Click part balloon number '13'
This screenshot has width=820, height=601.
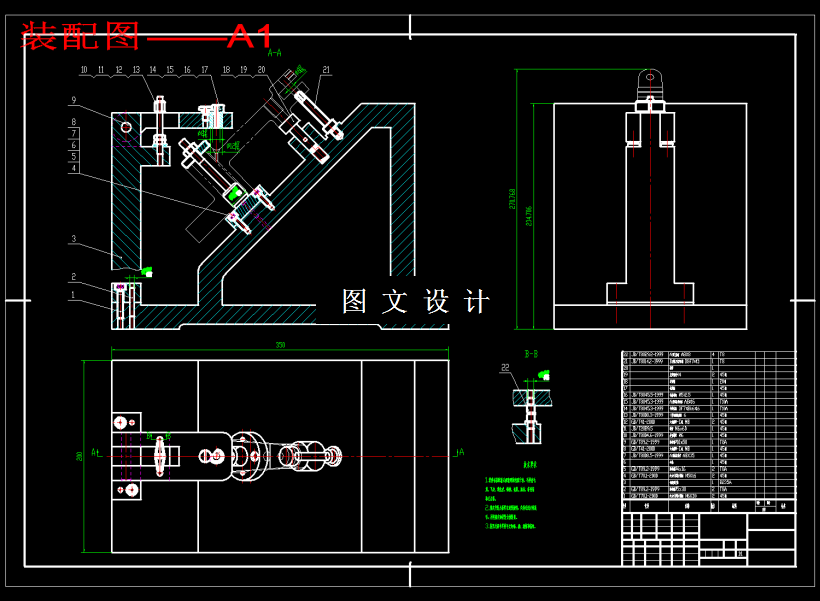click(x=136, y=70)
